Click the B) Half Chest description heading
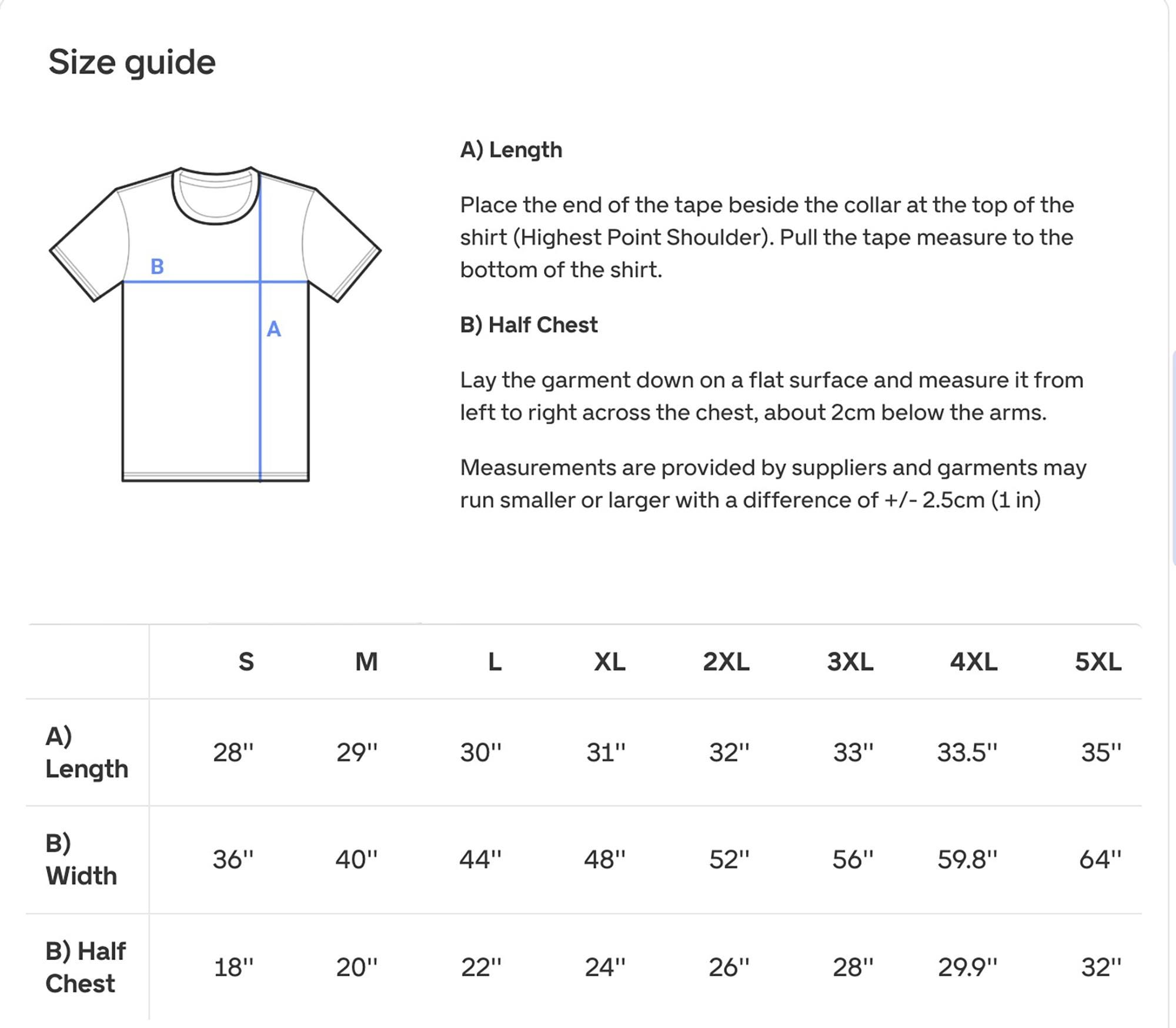The height and width of the screenshot is (1028, 1176). click(x=529, y=324)
